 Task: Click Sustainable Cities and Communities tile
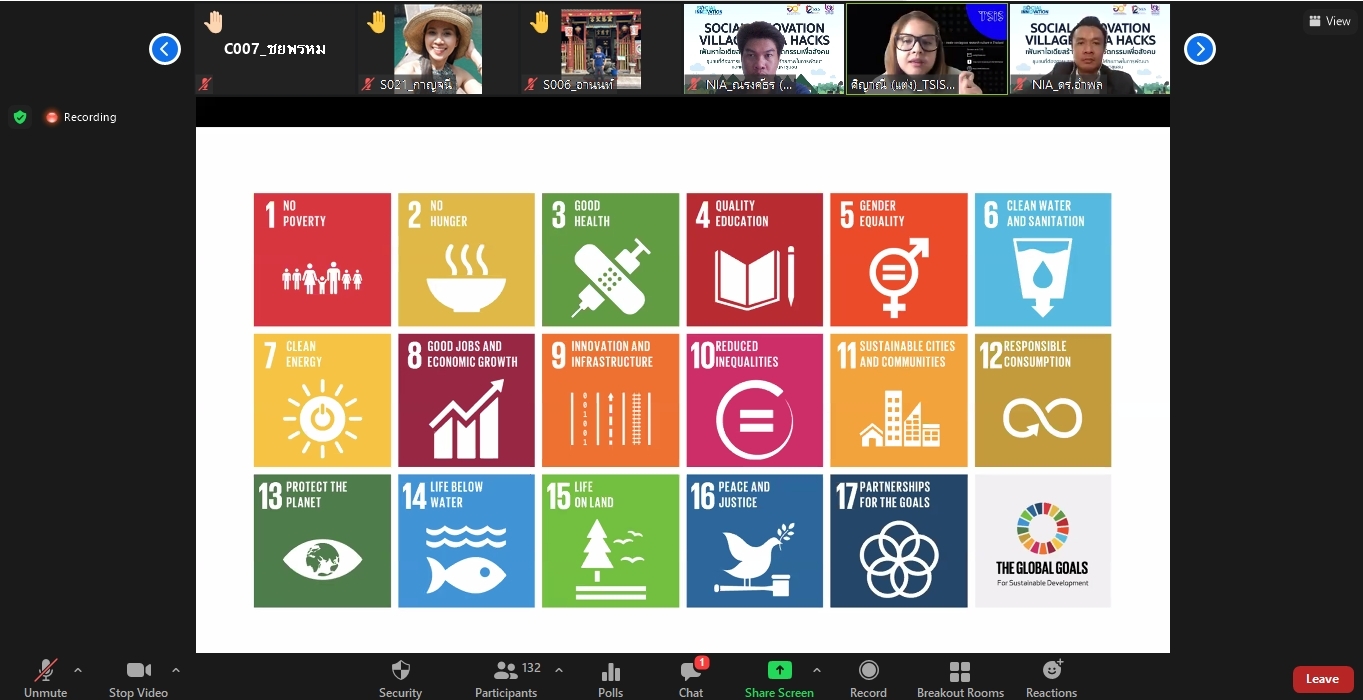(x=899, y=400)
